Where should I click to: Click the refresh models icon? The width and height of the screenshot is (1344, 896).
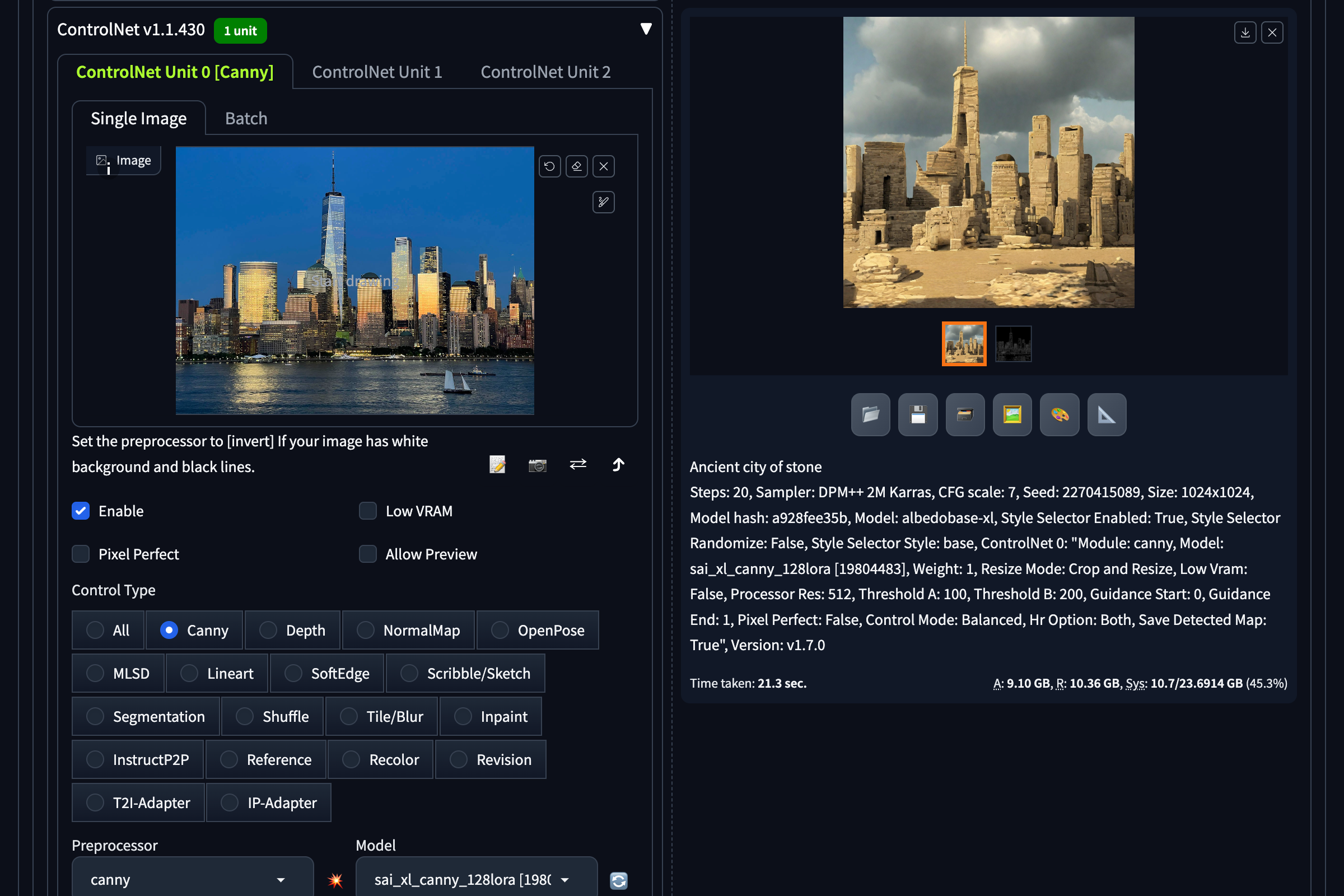click(619, 880)
